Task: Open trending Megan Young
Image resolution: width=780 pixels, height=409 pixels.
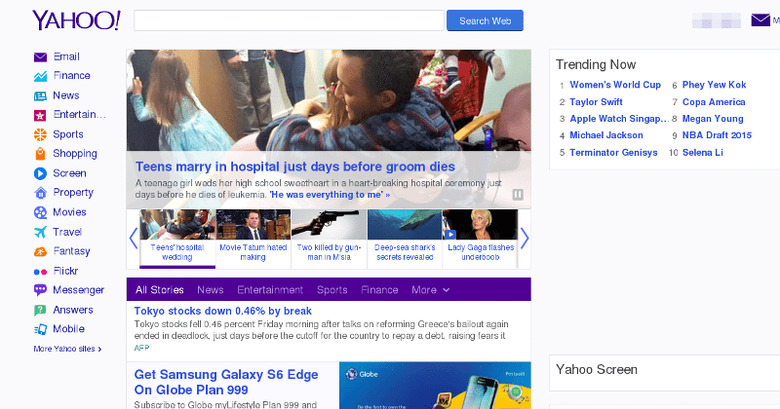Action: (x=713, y=119)
